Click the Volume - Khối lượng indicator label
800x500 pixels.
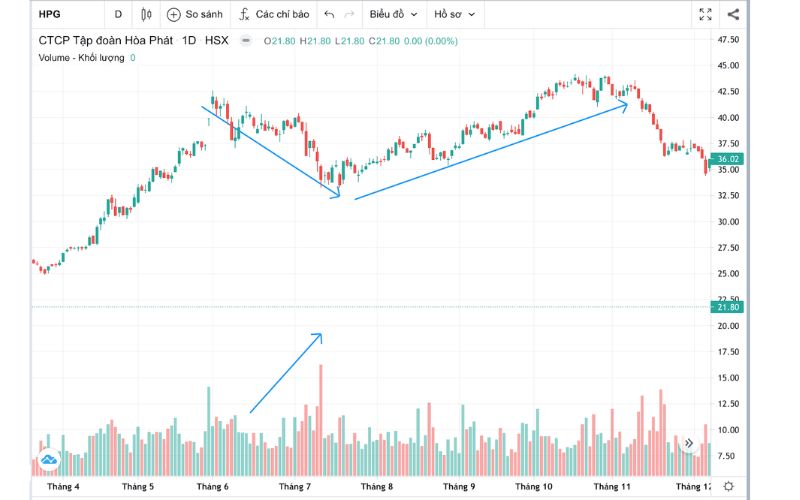point(81,58)
